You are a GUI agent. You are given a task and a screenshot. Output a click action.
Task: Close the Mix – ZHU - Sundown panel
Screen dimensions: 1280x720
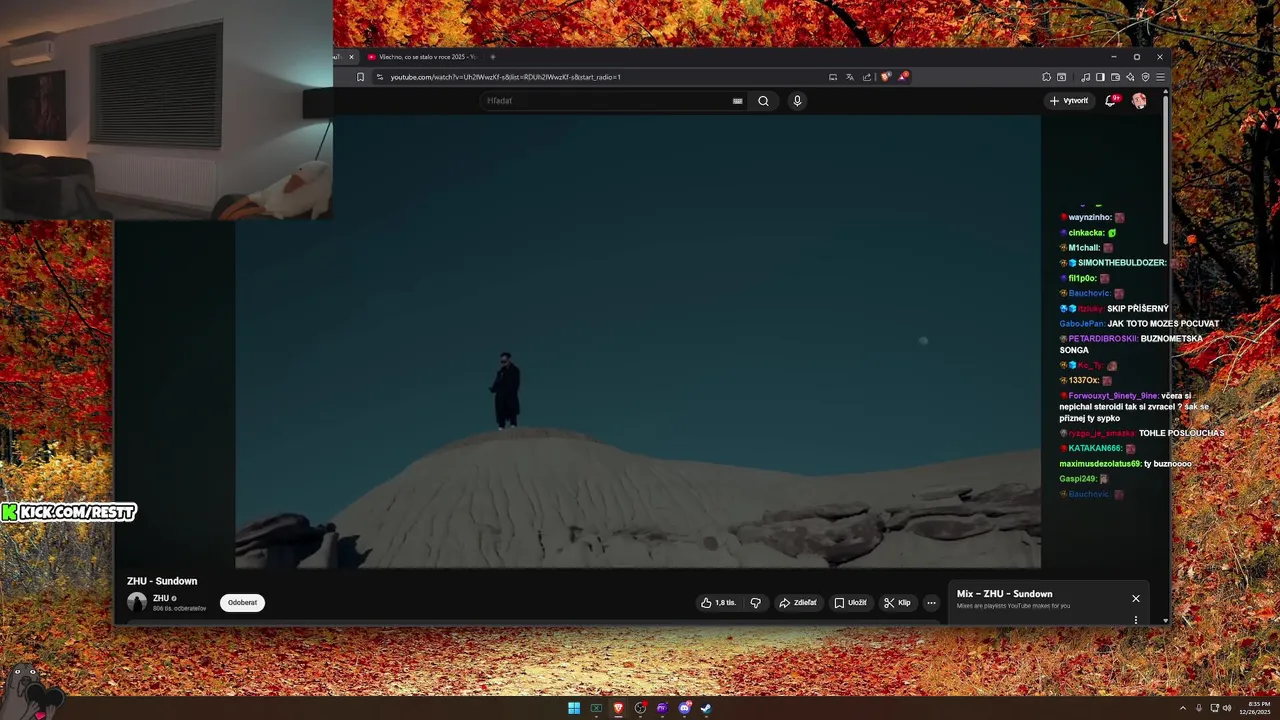click(1136, 598)
